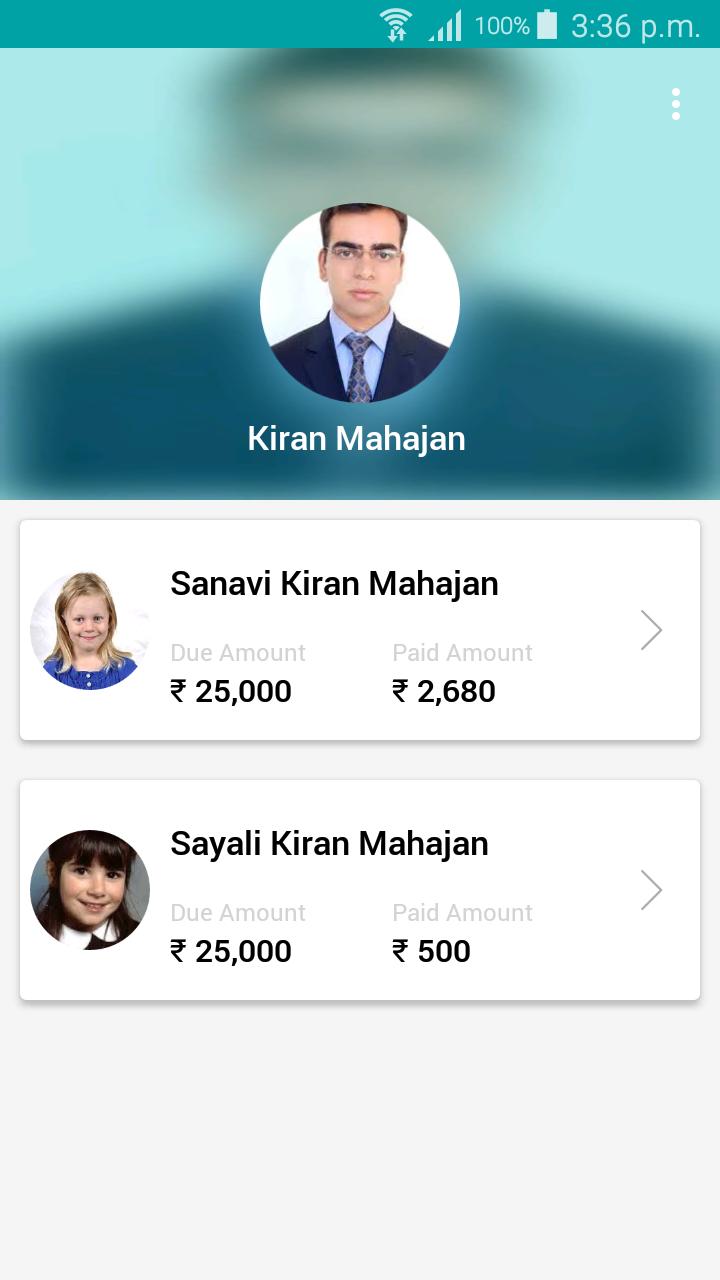Tap the cellular signal strength icon
Image resolution: width=720 pixels, height=1280 pixels.
(446, 25)
